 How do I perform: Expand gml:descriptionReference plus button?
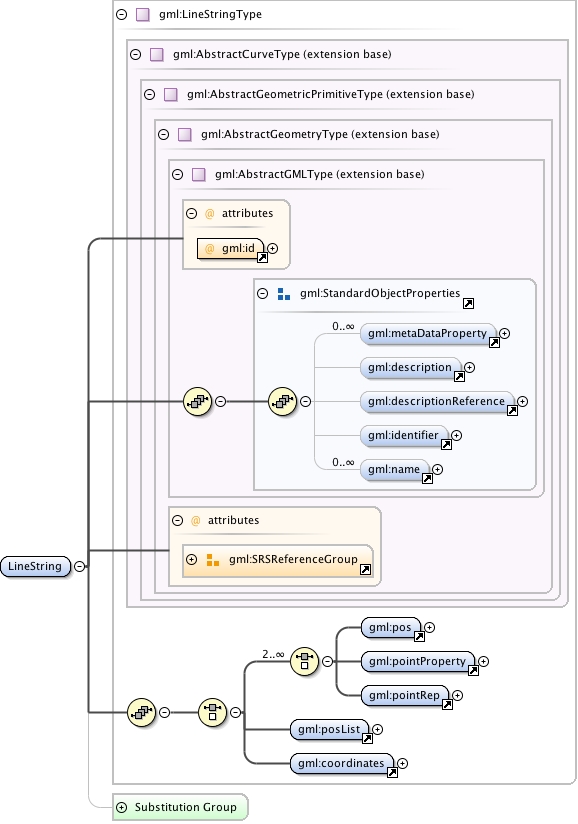pyautogui.click(x=522, y=401)
